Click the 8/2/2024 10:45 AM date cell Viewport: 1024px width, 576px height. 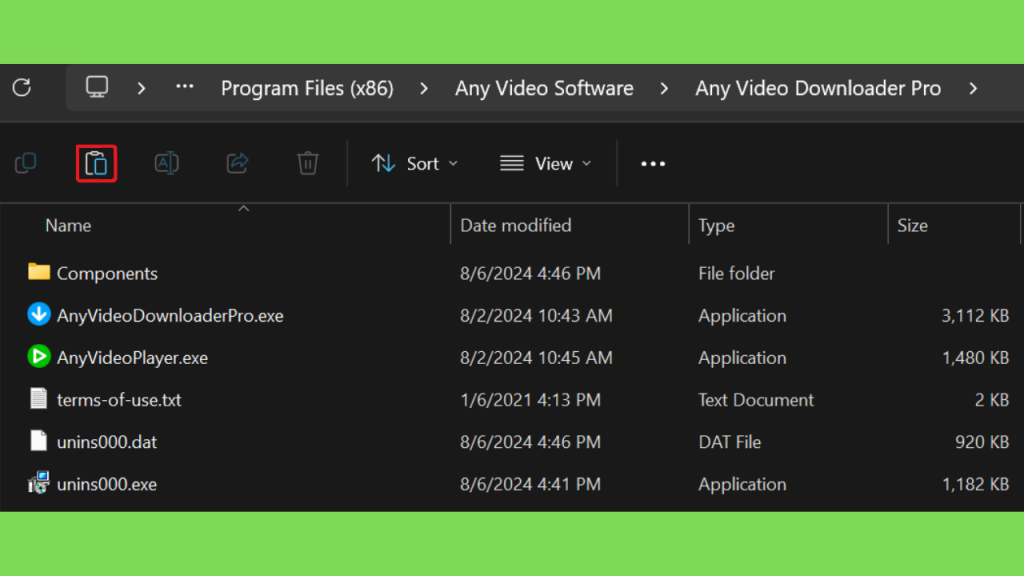pos(536,358)
